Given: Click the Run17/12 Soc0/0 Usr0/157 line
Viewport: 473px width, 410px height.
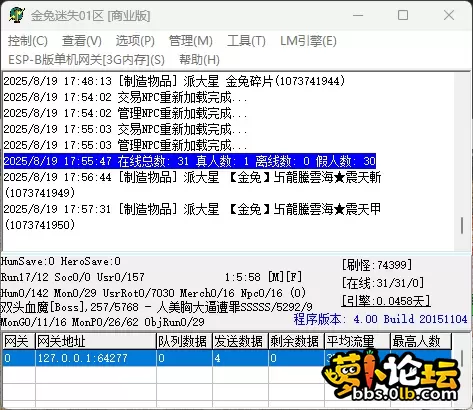Looking at the screenshot, I should [x=73, y=277].
